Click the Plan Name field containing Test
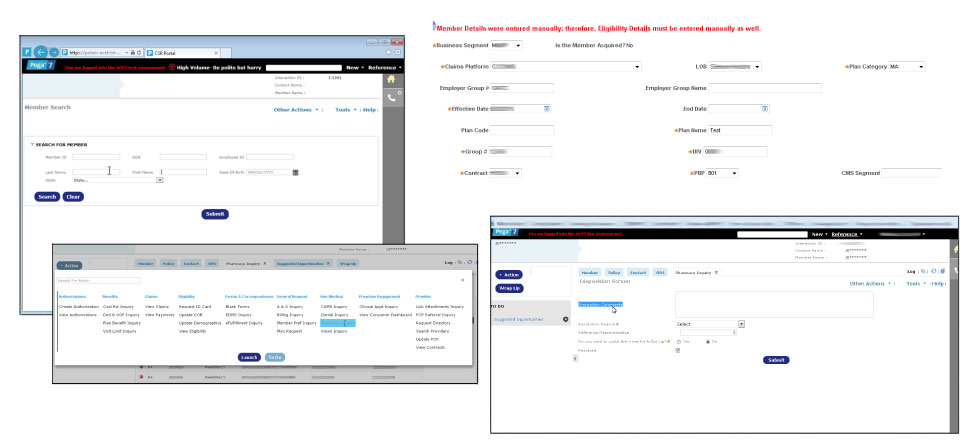 tap(740, 131)
